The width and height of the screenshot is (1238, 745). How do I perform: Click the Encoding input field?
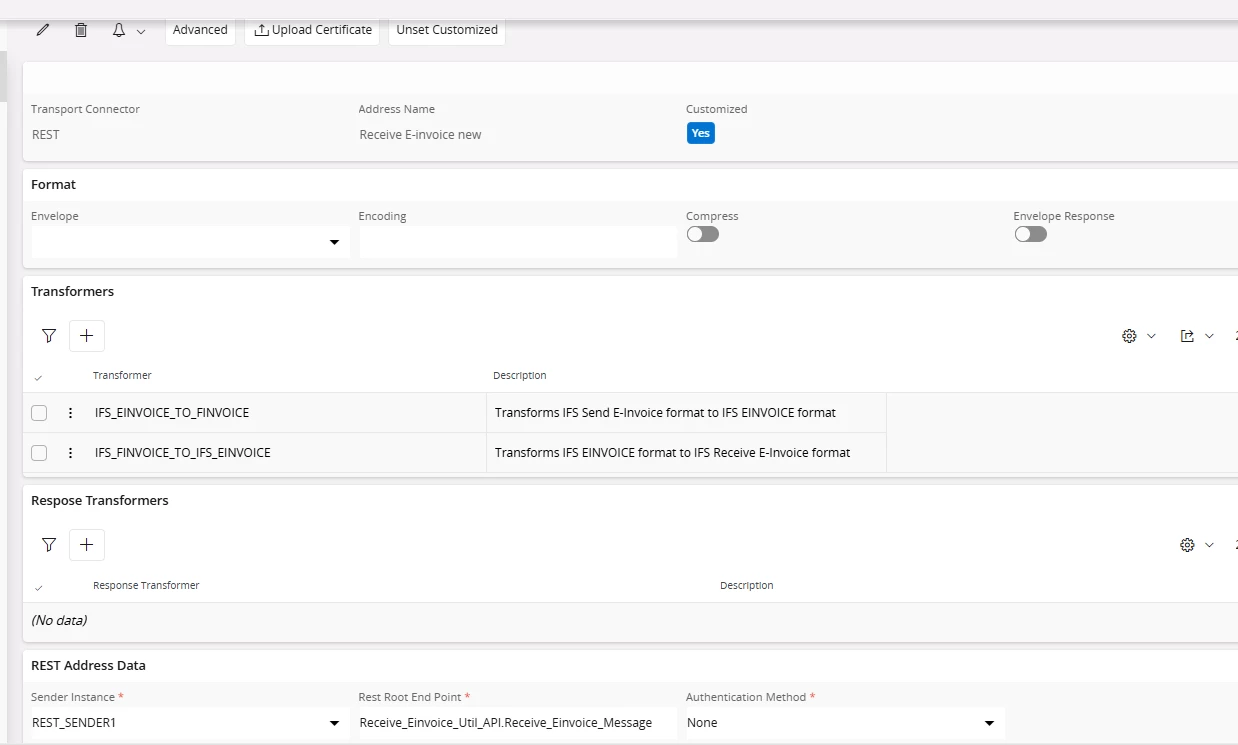coord(518,242)
